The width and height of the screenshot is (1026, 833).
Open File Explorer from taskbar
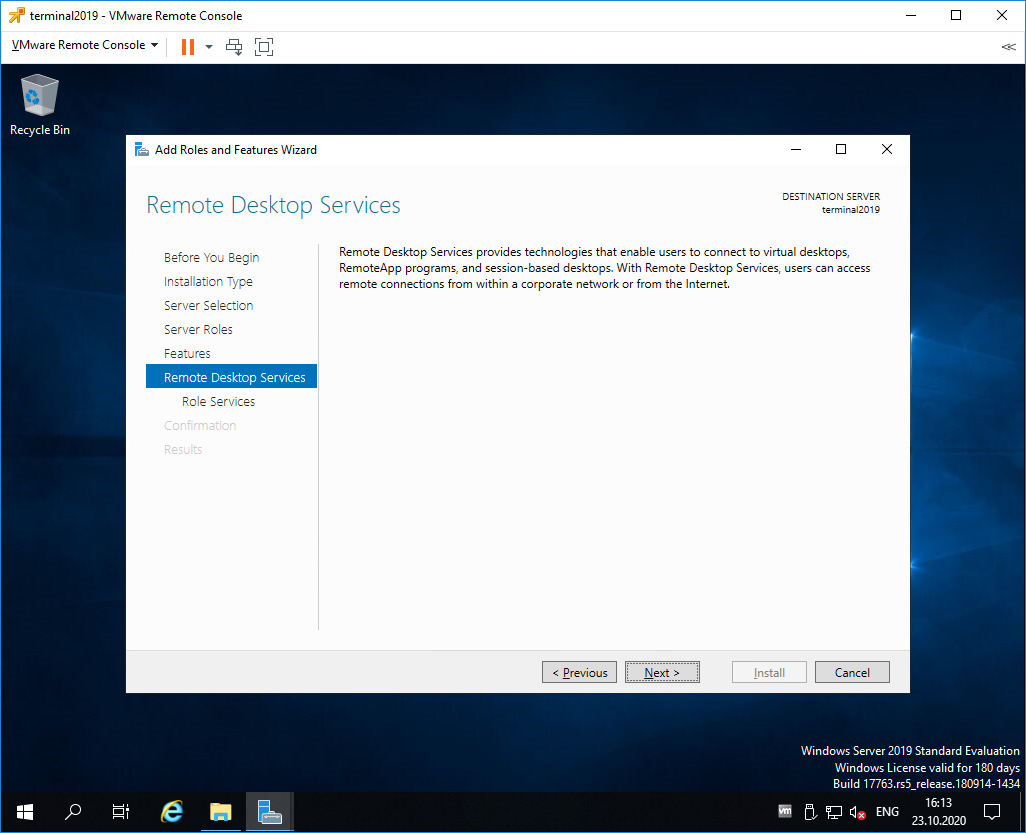221,812
